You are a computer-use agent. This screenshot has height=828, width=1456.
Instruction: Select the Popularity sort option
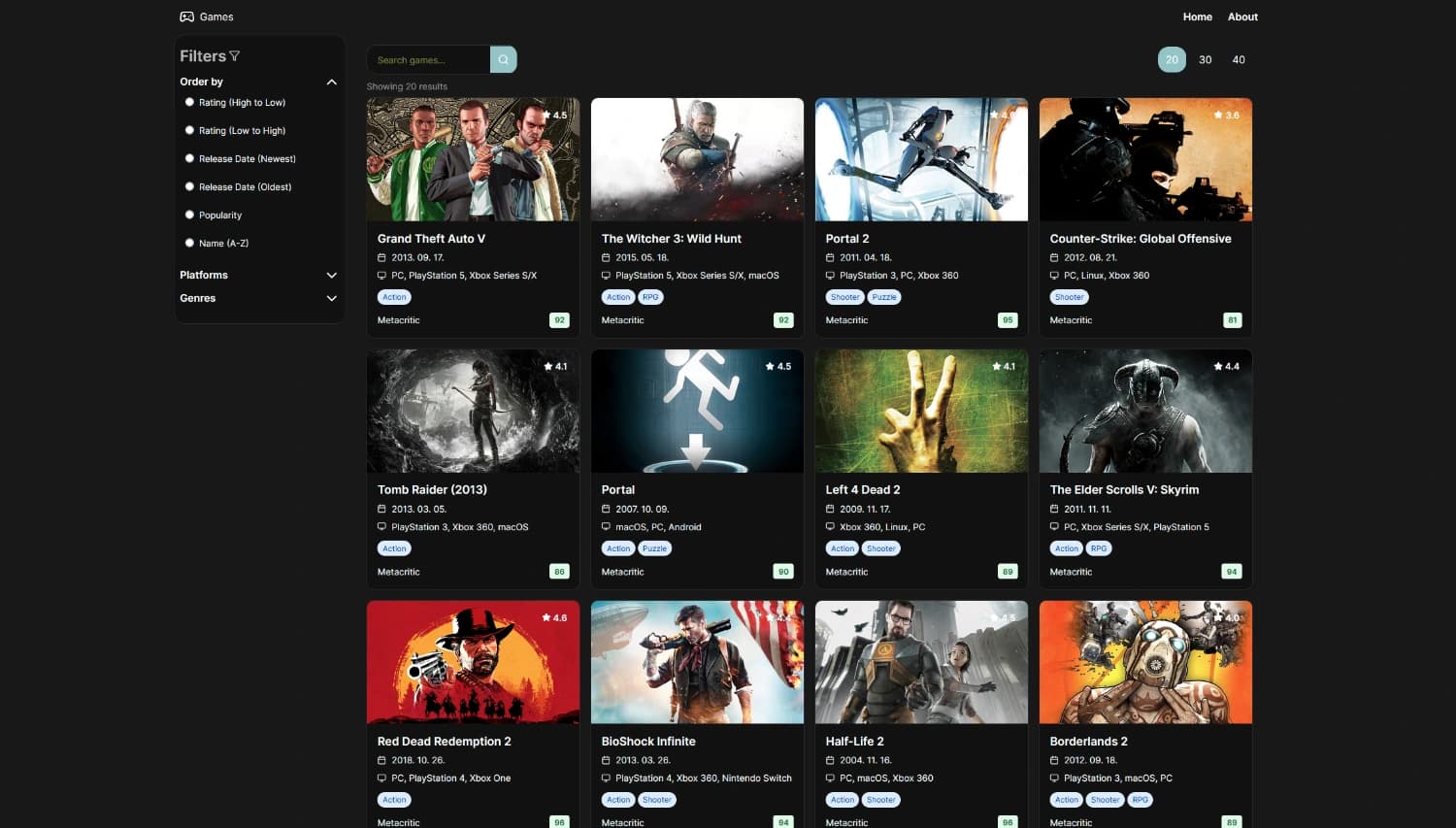click(x=189, y=214)
